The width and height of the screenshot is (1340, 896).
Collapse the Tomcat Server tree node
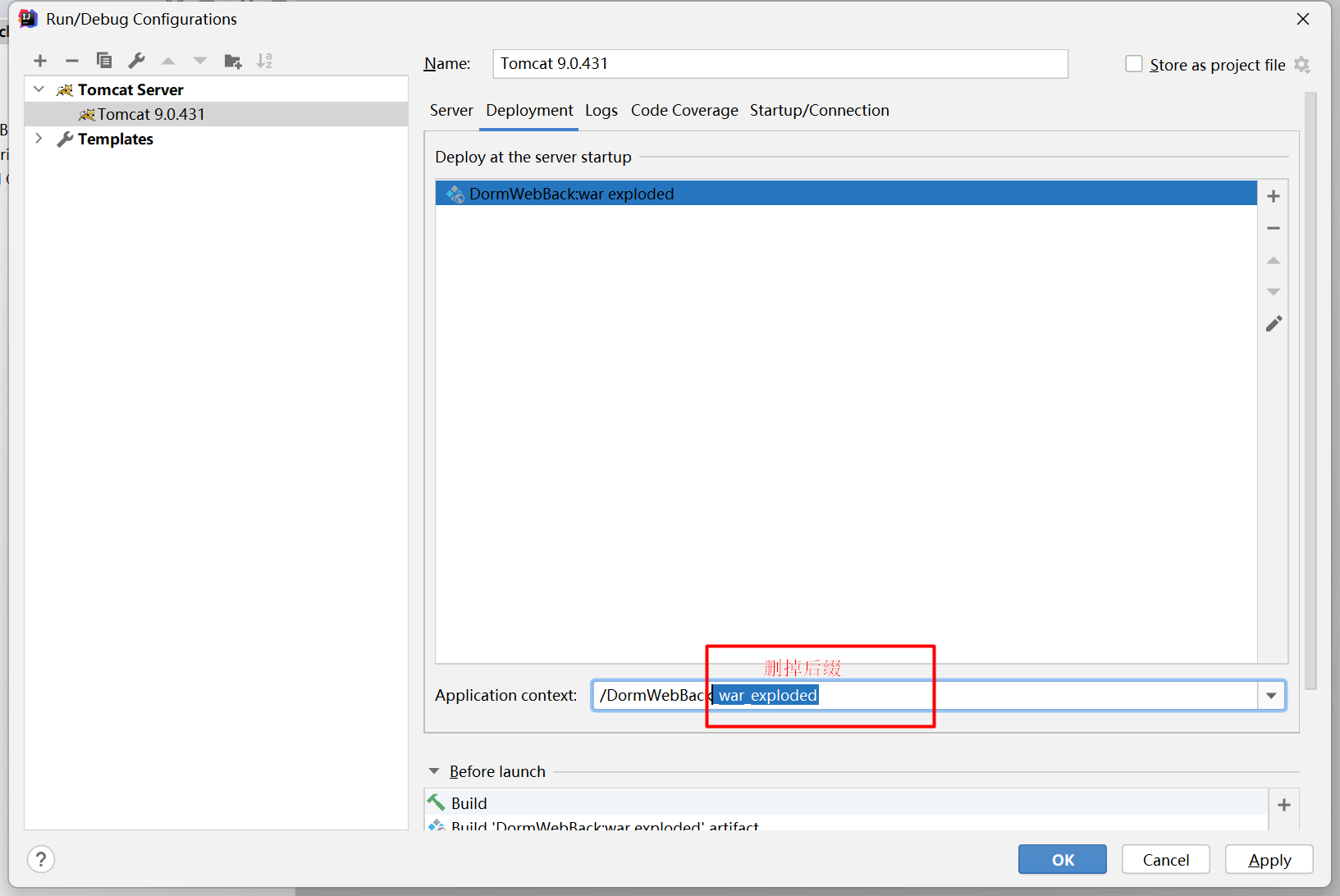coord(39,89)
